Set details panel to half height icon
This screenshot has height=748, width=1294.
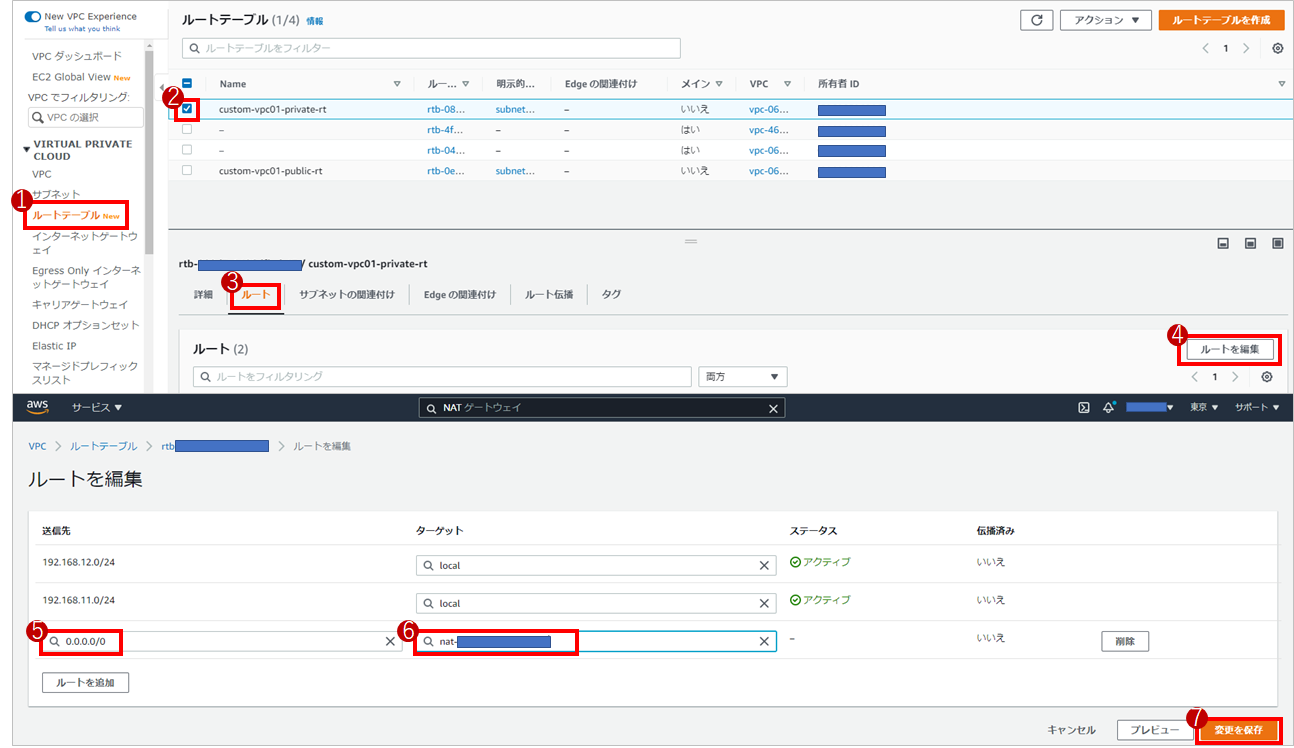tap(1250, 243)
